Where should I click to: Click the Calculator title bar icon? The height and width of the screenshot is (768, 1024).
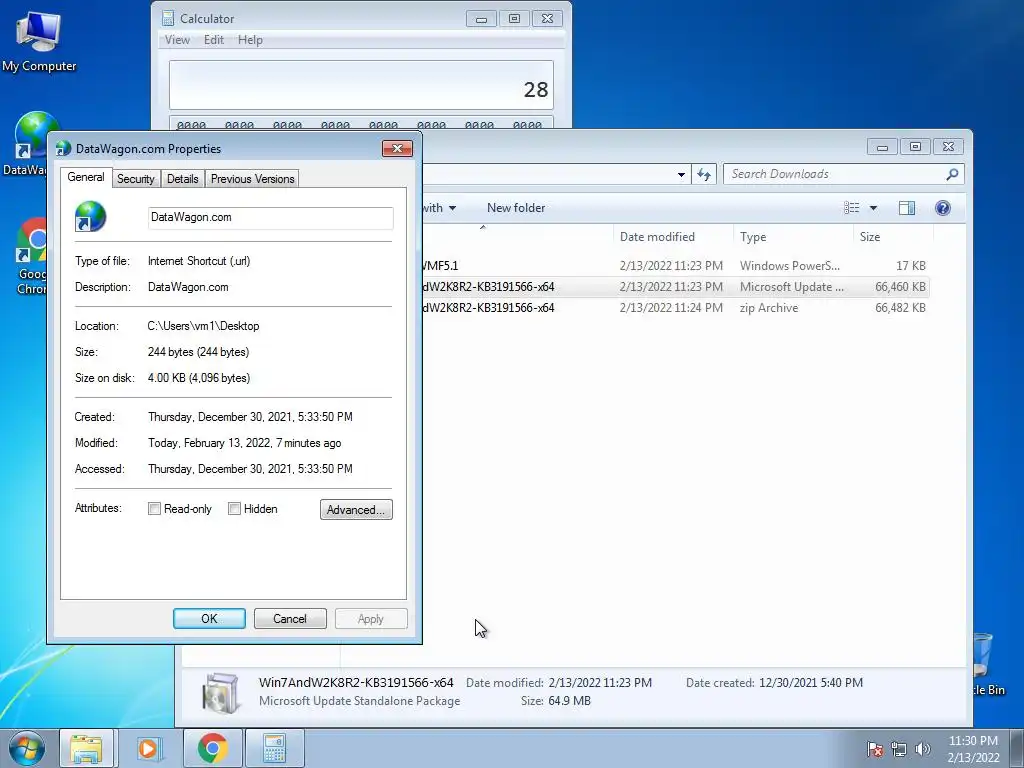click(168, 18)
